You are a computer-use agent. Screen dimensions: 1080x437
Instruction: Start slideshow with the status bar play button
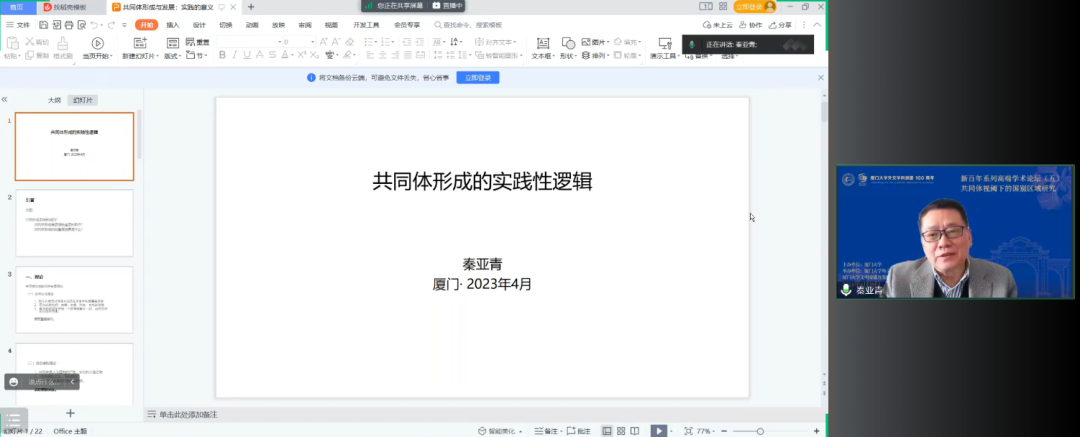click(x=659, y=431)
